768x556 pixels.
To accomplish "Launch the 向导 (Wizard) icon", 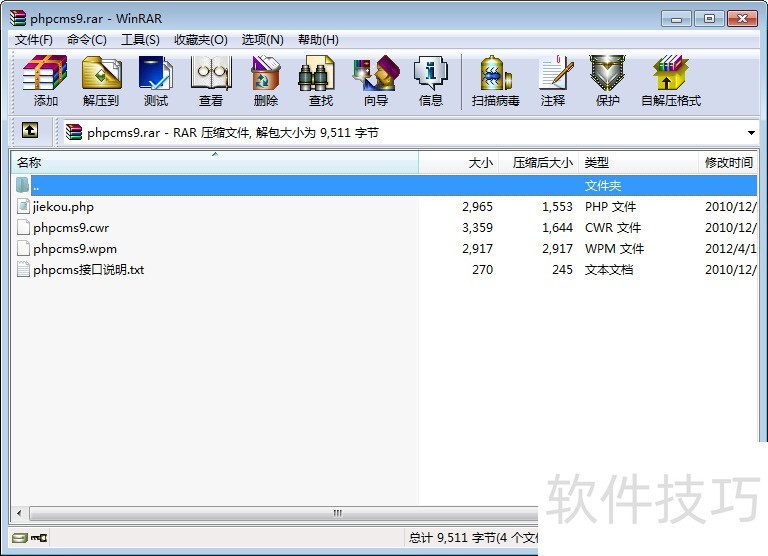I will [x=376, y=81].
